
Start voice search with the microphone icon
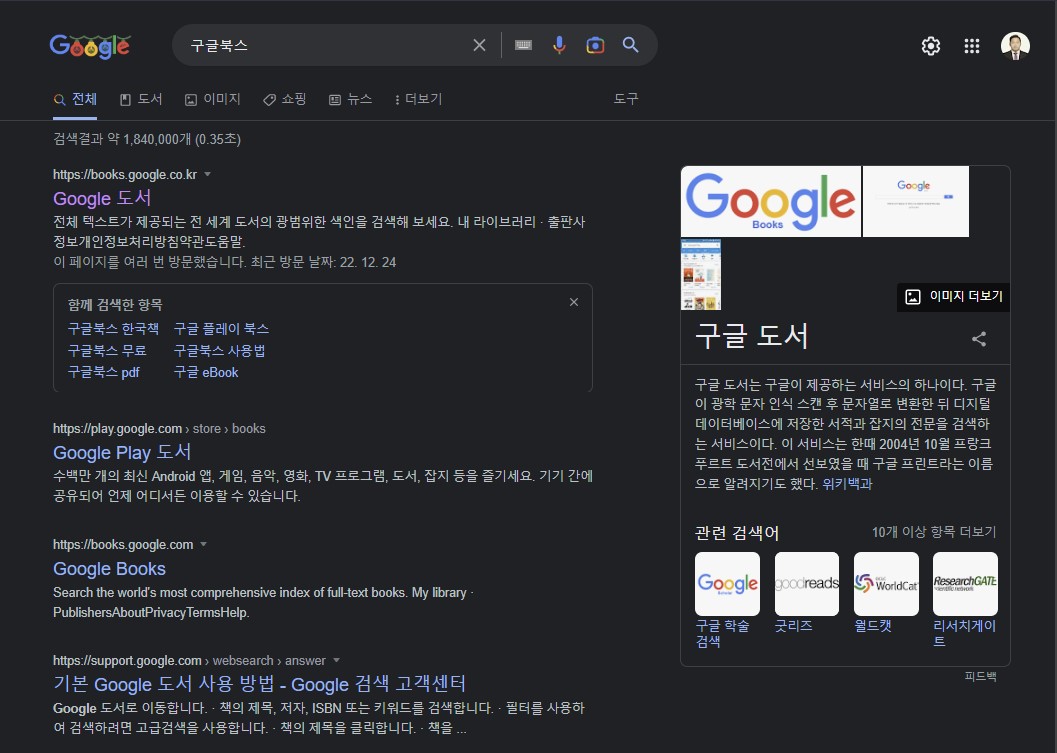[x=559, y=45]
